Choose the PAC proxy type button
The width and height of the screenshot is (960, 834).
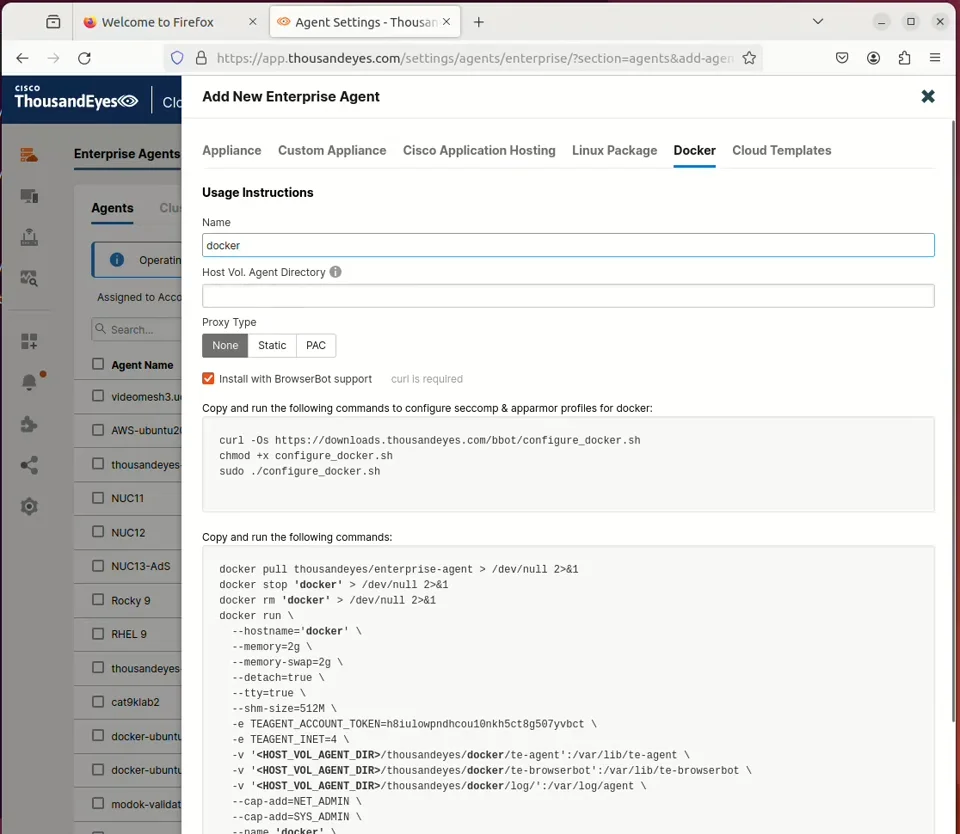point(316,345)
